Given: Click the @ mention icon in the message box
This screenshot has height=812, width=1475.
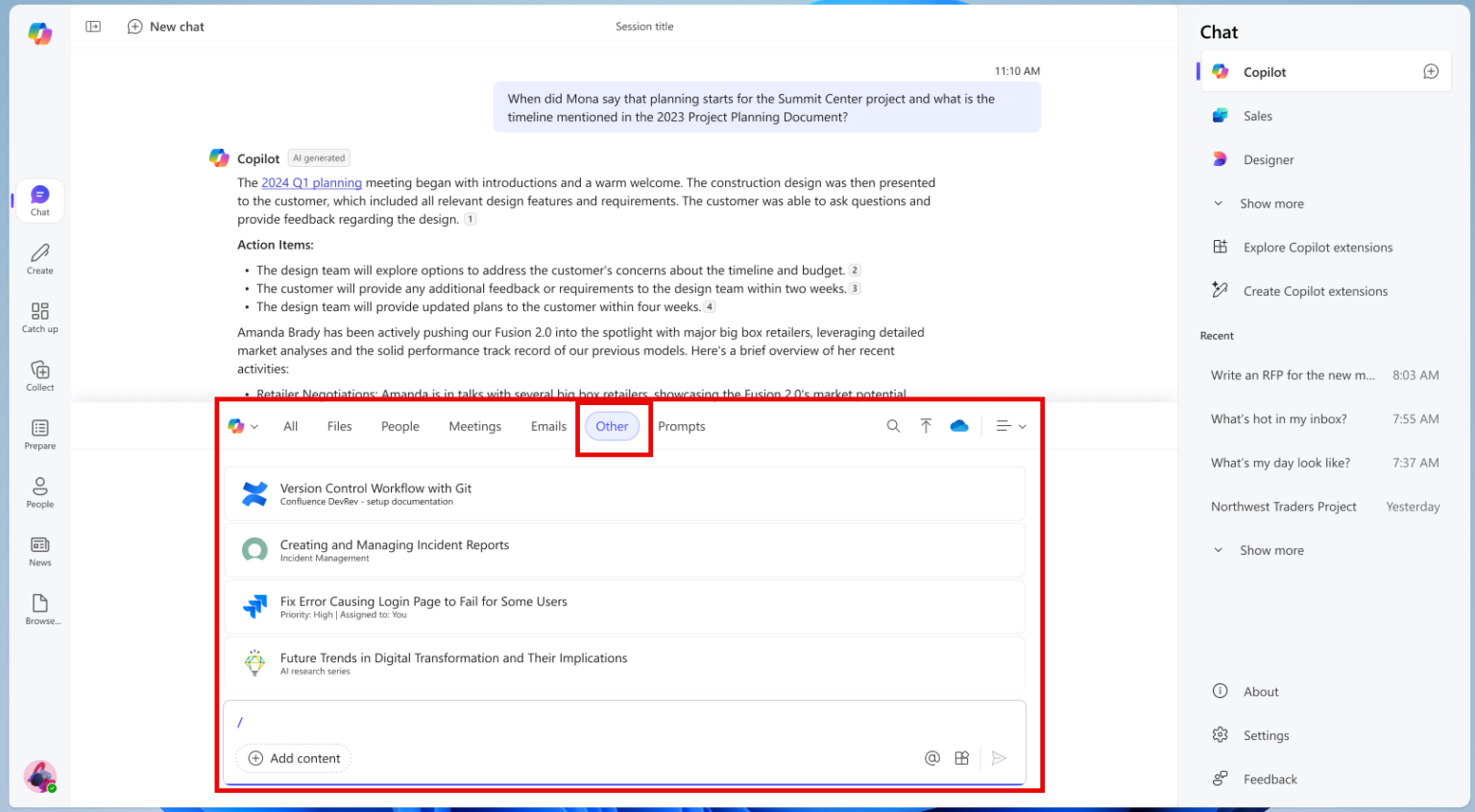Looking at the screenshot, I should 931,757.
